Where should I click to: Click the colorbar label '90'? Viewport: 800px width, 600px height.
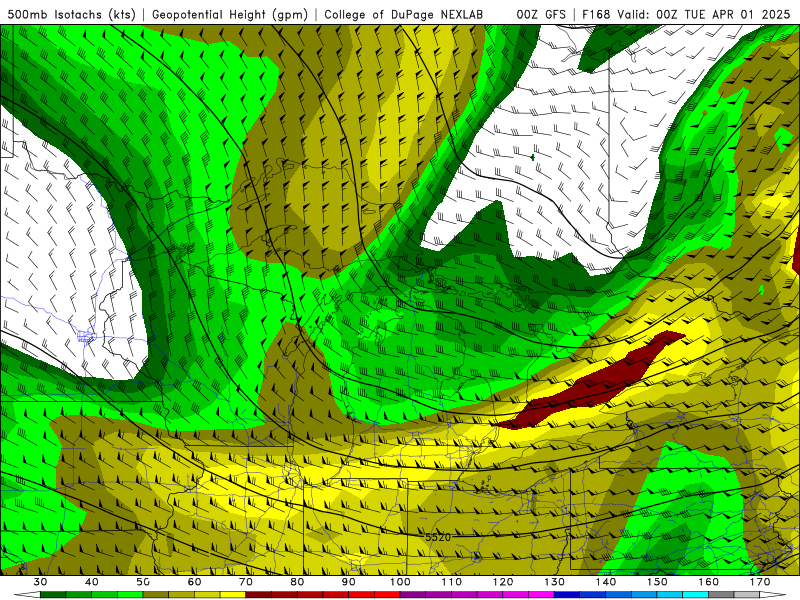(348, 582)
